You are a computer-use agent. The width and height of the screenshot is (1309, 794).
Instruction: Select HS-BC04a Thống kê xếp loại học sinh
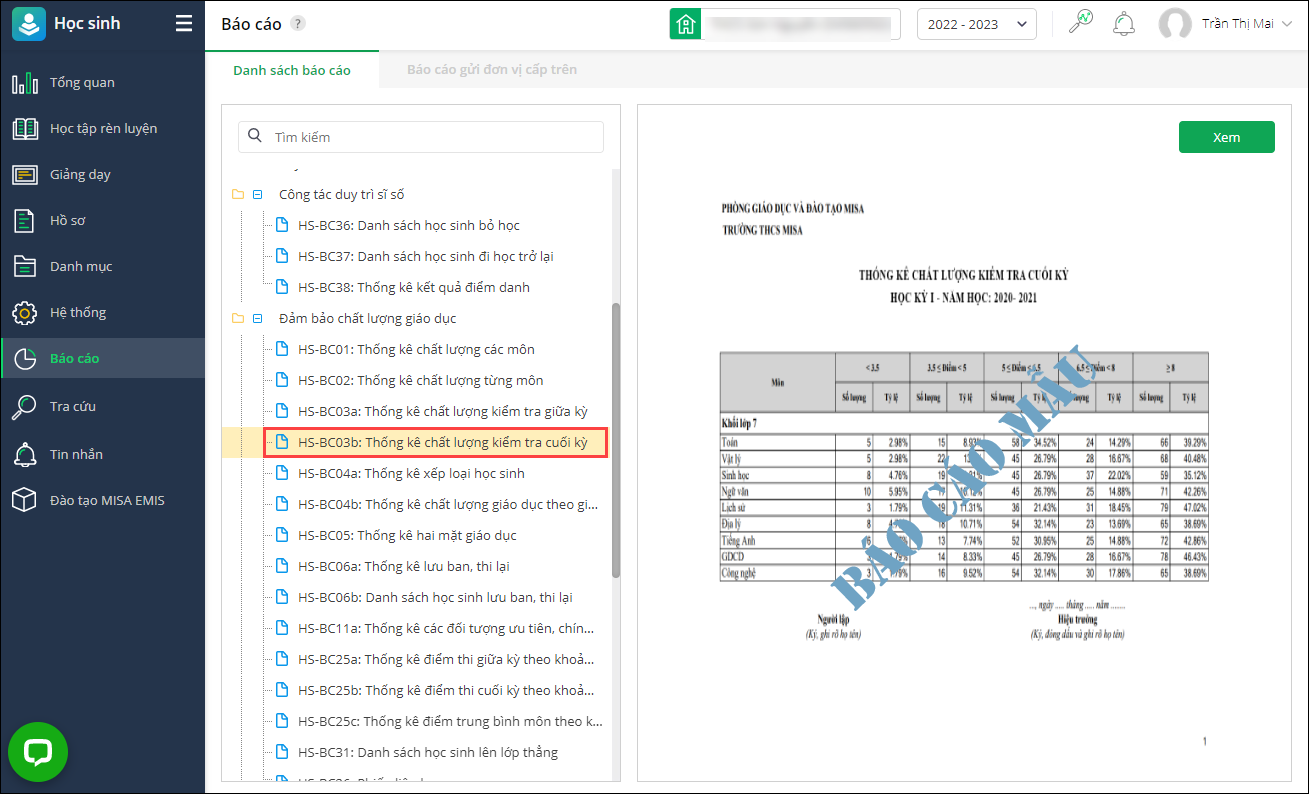point(411,473)
